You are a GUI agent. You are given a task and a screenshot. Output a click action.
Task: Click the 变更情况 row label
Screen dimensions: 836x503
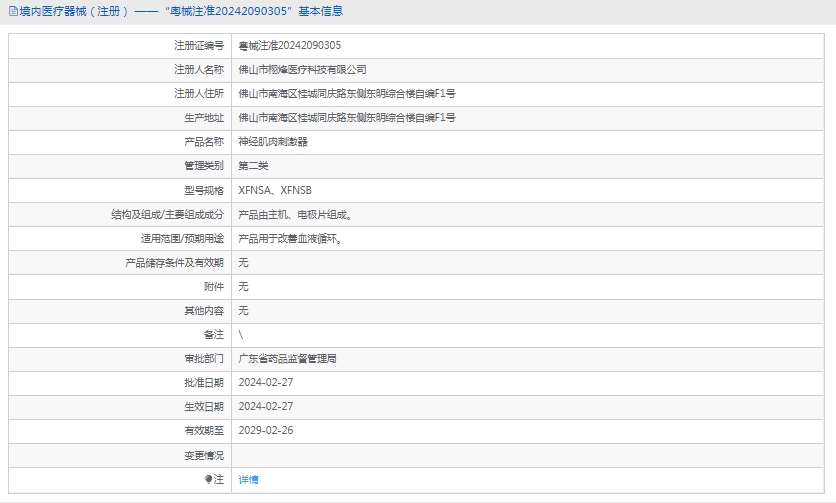[204, 455]
